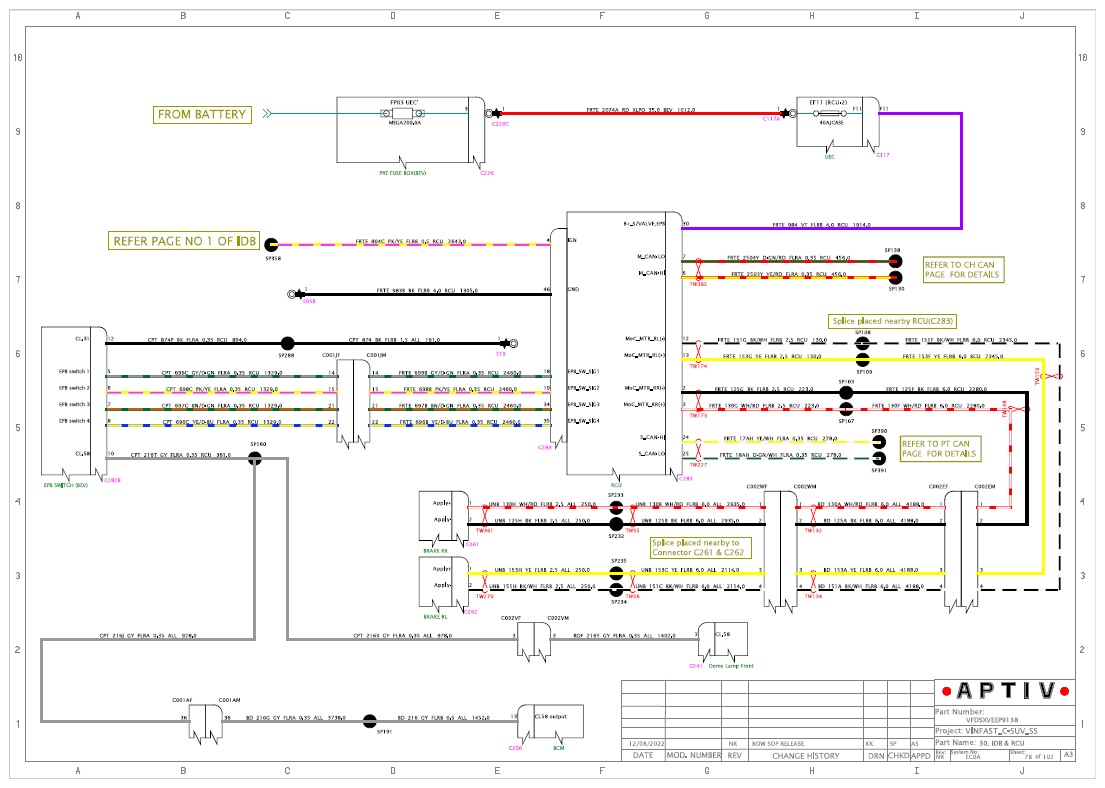Click the C001JF/C001JM inline connector

(x=354, y=403)
